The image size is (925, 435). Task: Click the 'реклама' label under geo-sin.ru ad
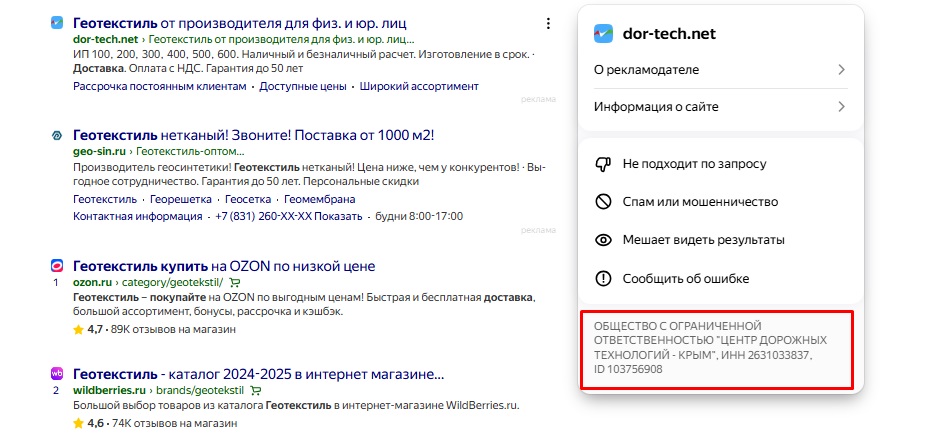(x=538, y=230)
